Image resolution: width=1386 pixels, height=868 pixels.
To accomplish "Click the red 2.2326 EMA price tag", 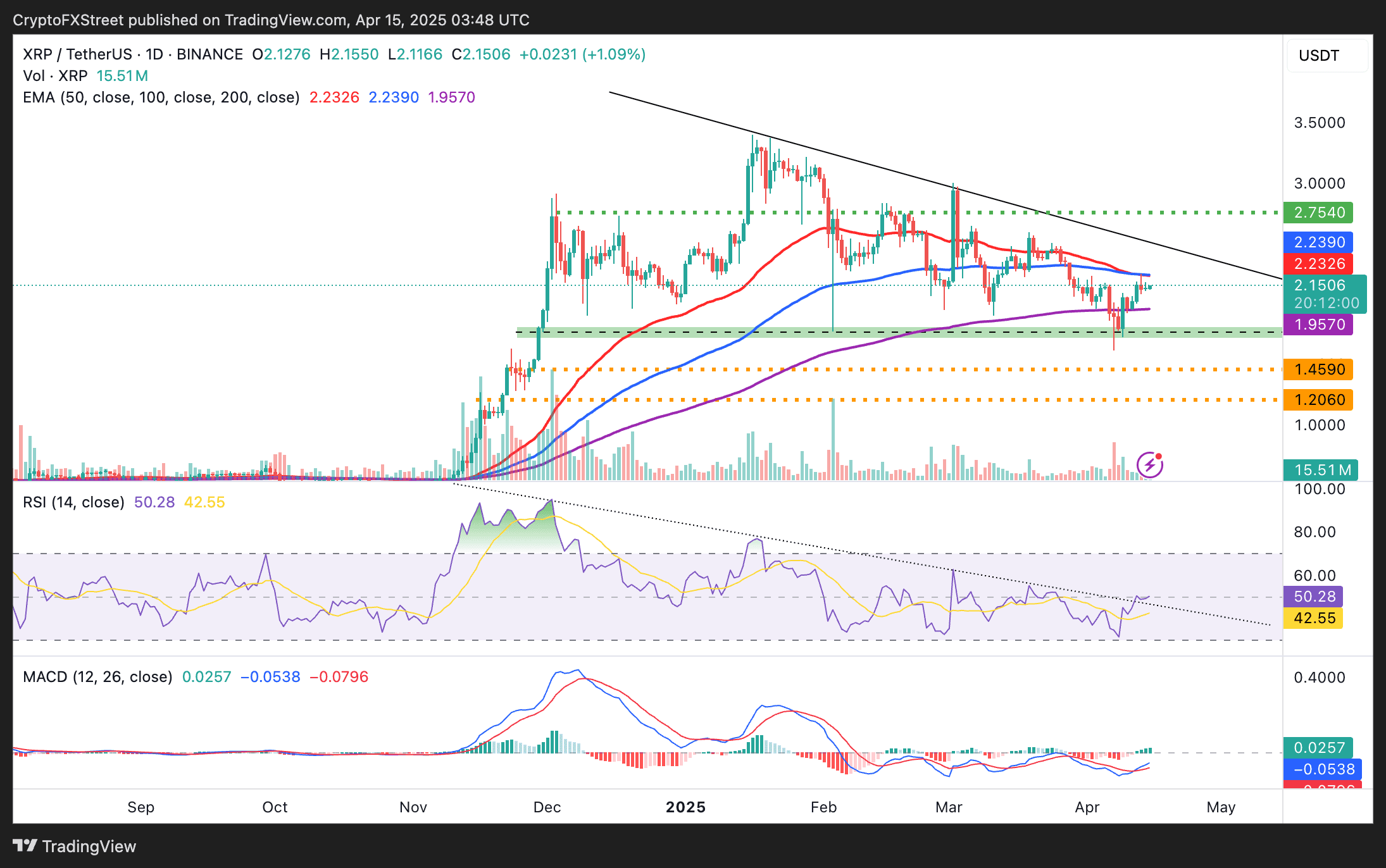I will (x=1318, y=264).
